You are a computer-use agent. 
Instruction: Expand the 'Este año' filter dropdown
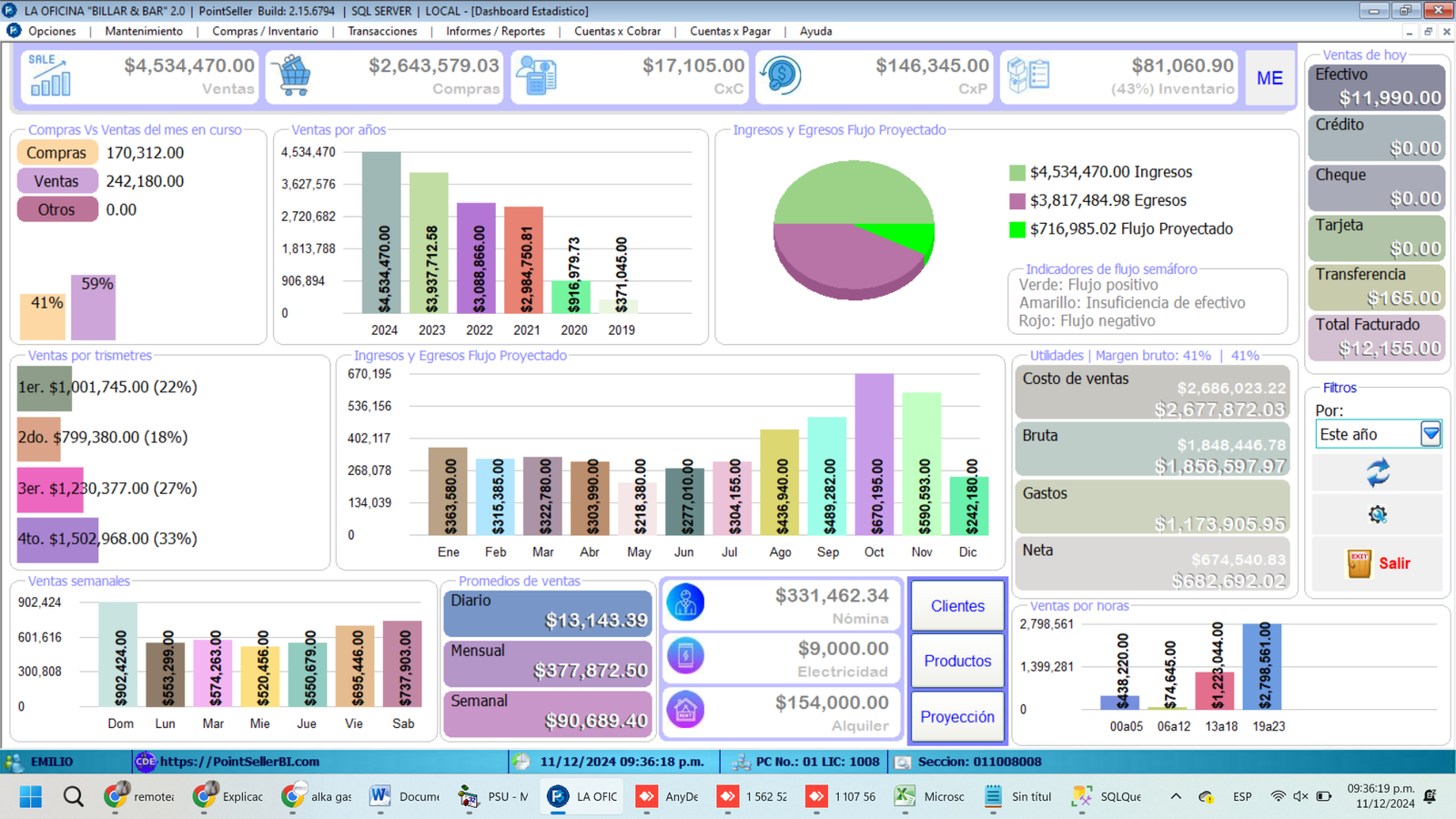1431,434
